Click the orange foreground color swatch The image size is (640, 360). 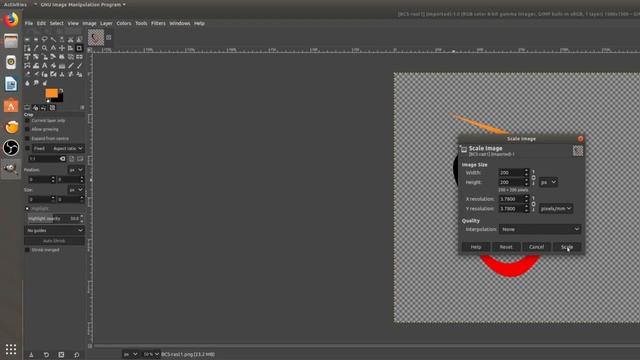click(51, 93)
